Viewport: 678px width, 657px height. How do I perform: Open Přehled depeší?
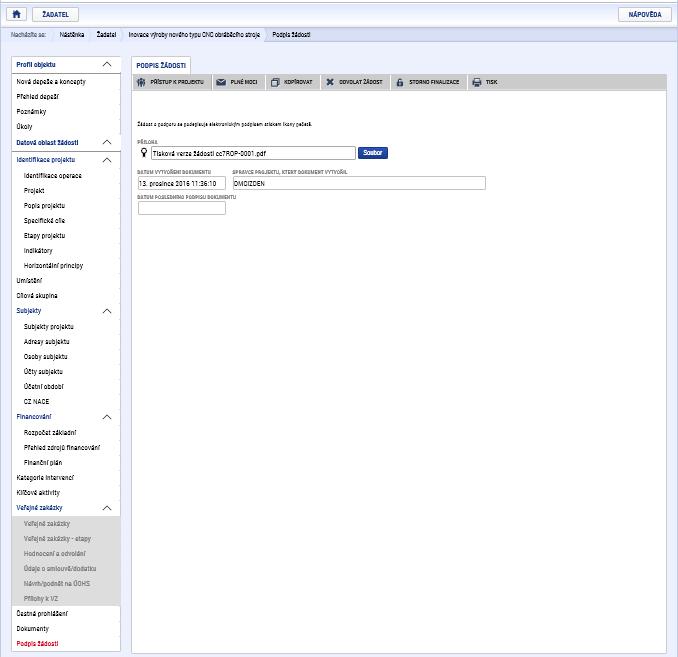(x=38, y=97)
